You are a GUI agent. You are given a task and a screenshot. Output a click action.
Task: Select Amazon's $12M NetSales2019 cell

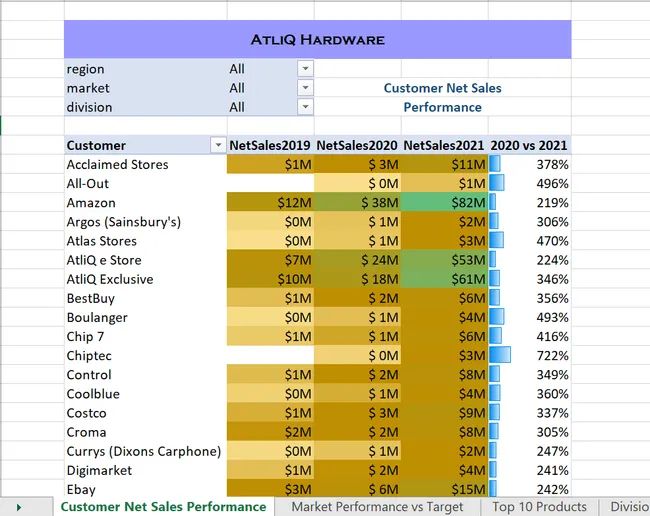[270, 202]
